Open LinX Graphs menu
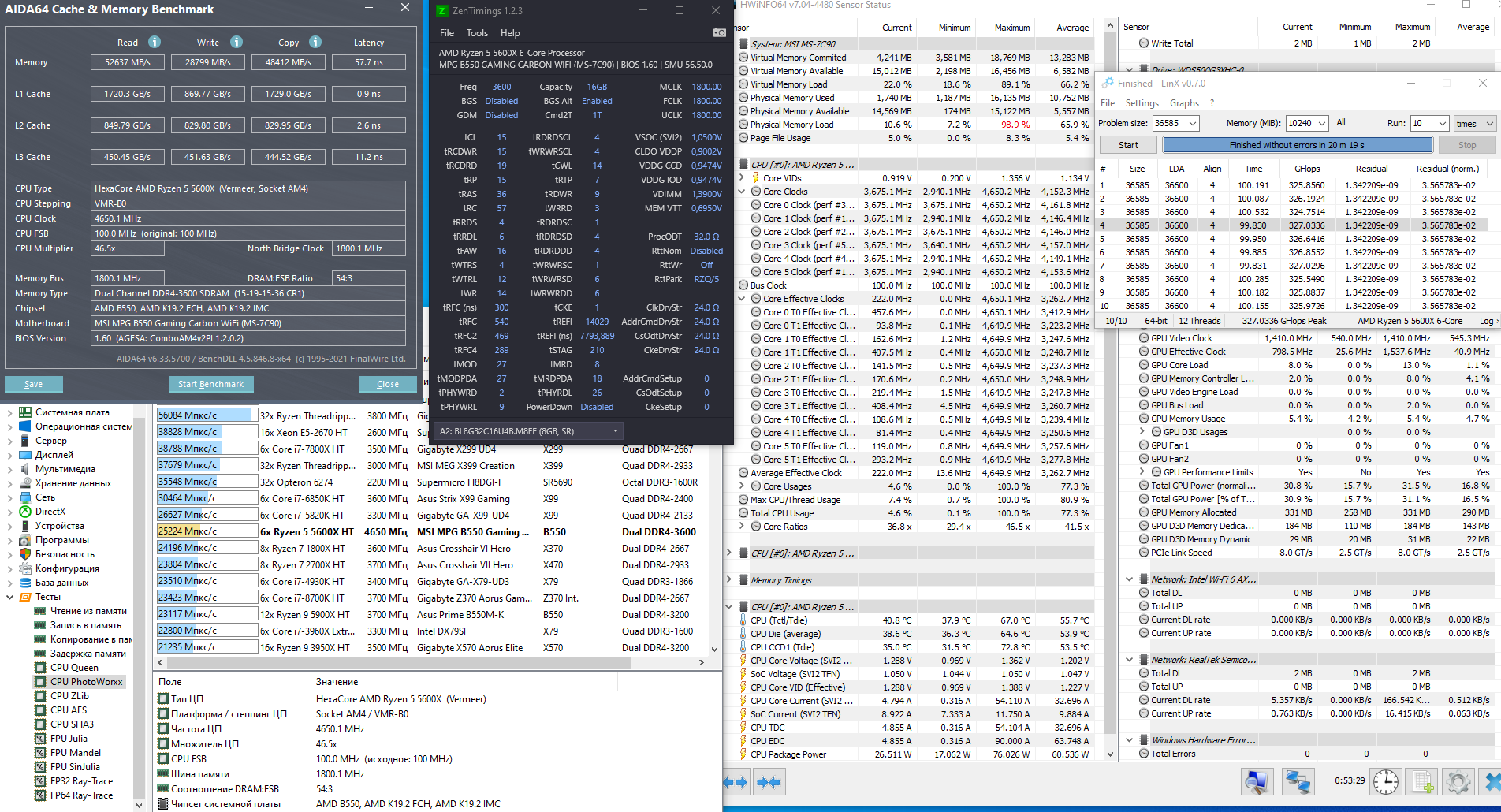This screenshot has width=1501, height=812. (1184, 103)
